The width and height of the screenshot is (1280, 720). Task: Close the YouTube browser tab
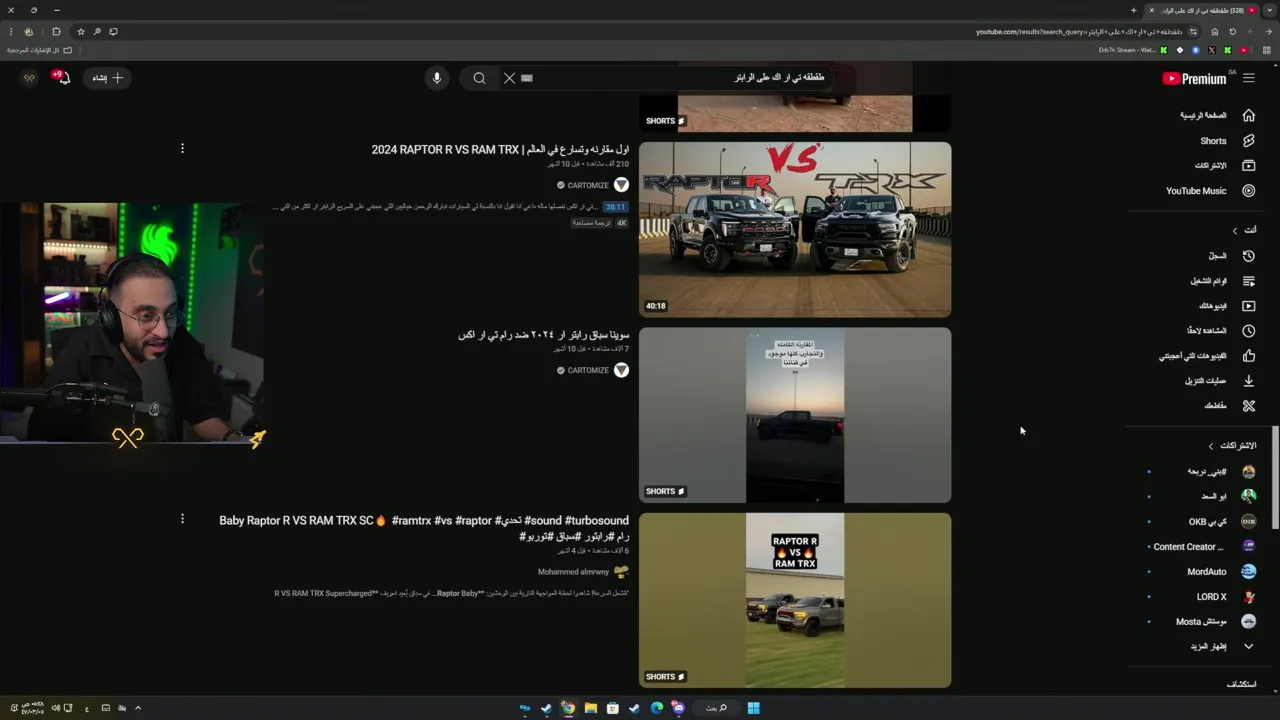click(x=1151, y=10)
